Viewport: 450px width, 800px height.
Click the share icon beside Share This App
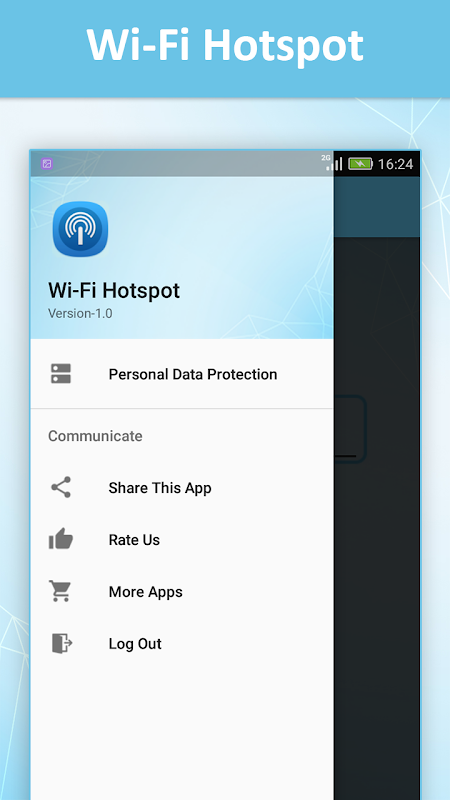[61, 487]
